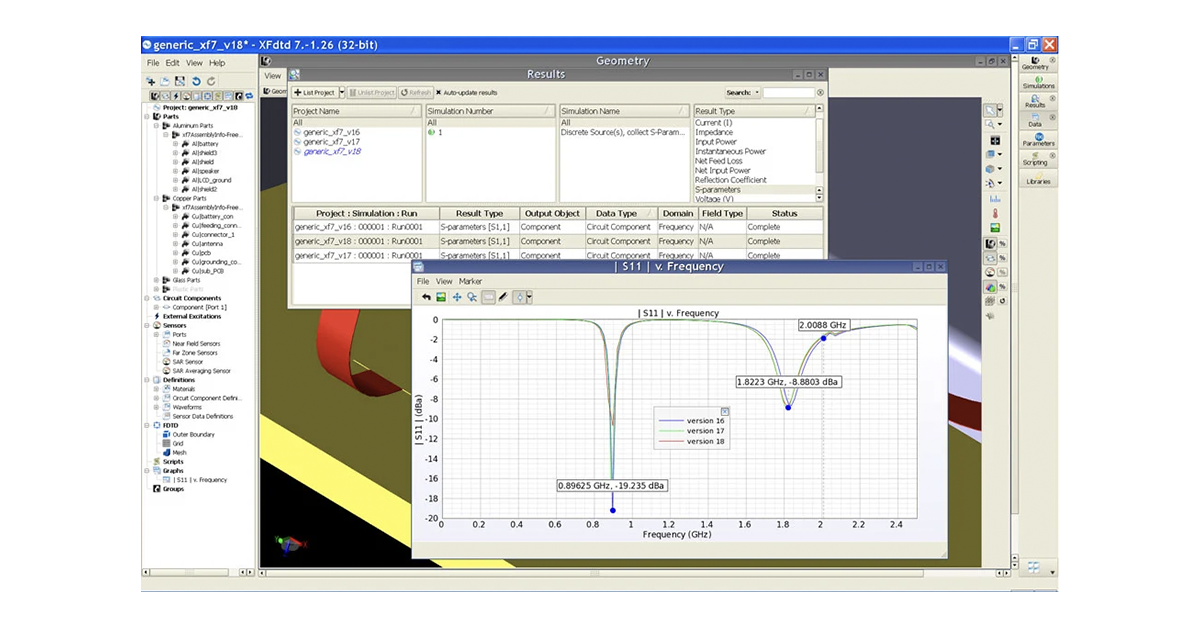
Task: Select the pan tool in the S11 plot window
Action: 457,297
